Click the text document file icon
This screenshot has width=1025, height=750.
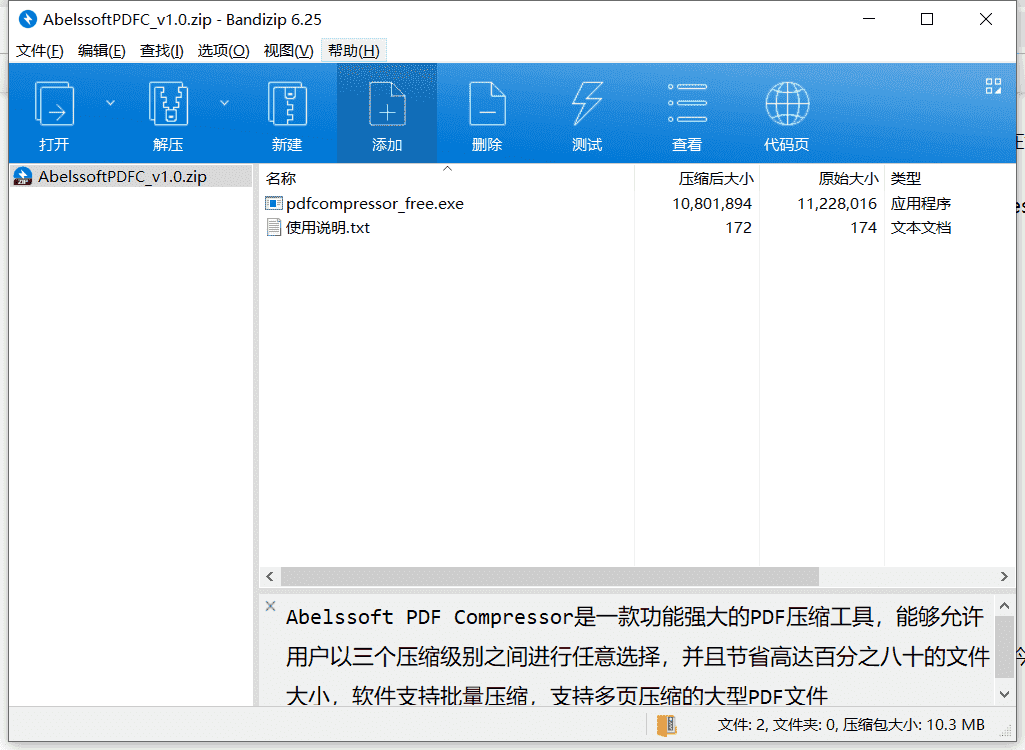coord(274,228)
